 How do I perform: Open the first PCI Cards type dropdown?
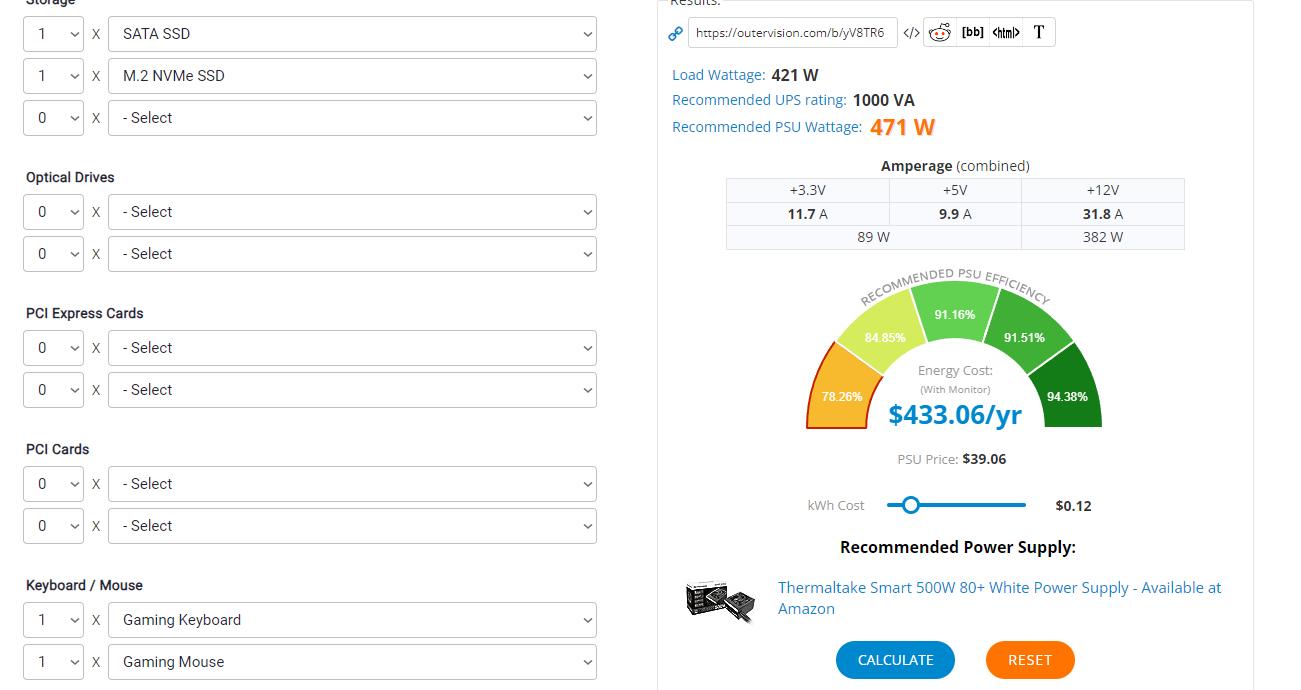(x=352, y=484)
